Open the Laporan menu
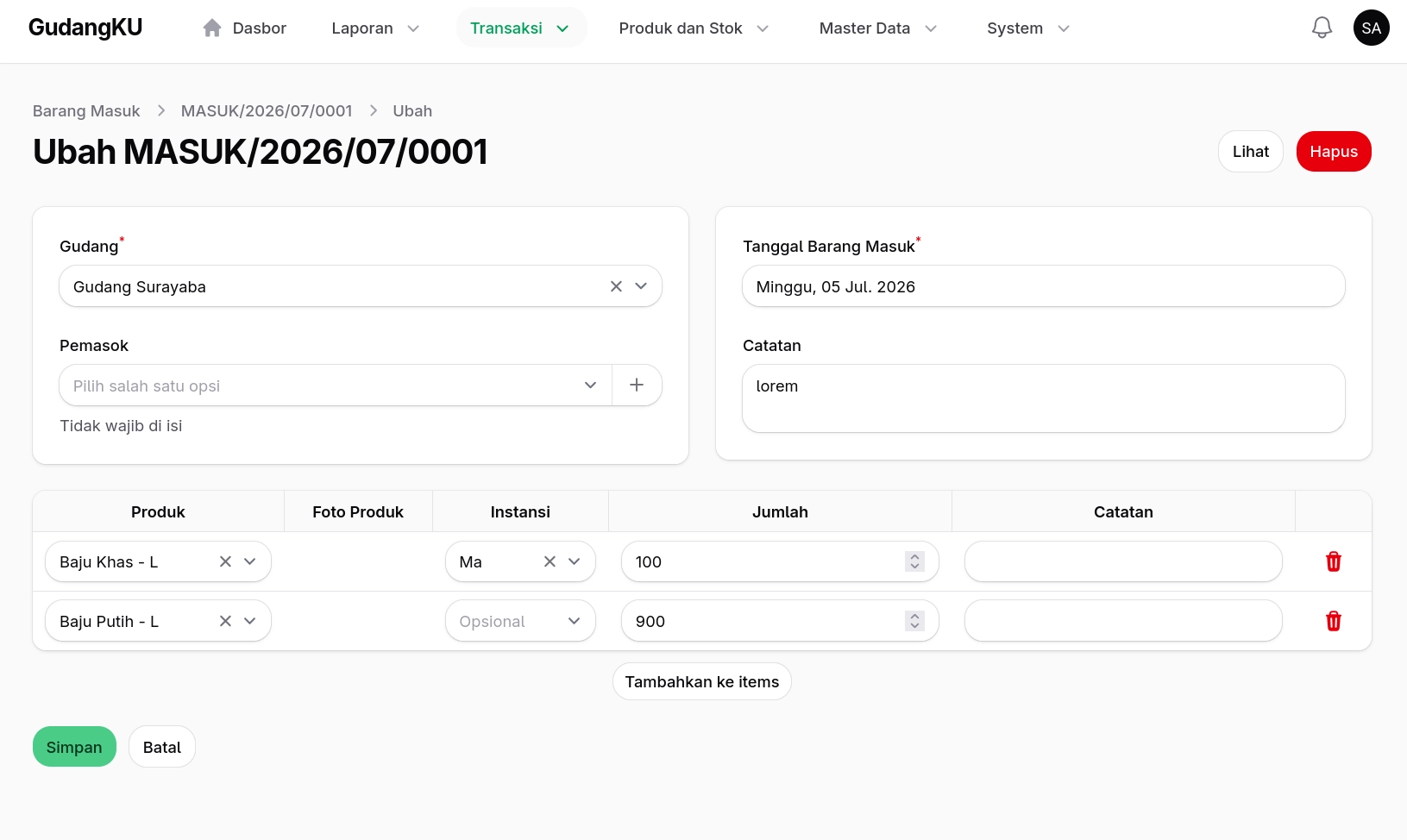The image size is (1407, 840). click(x=375, y=28)
